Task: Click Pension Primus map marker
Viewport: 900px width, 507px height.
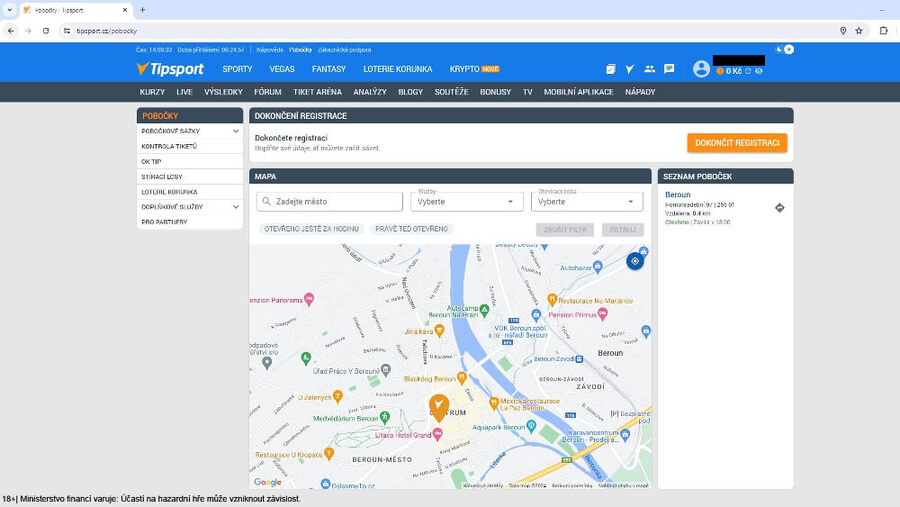Action: coord(603,314)
